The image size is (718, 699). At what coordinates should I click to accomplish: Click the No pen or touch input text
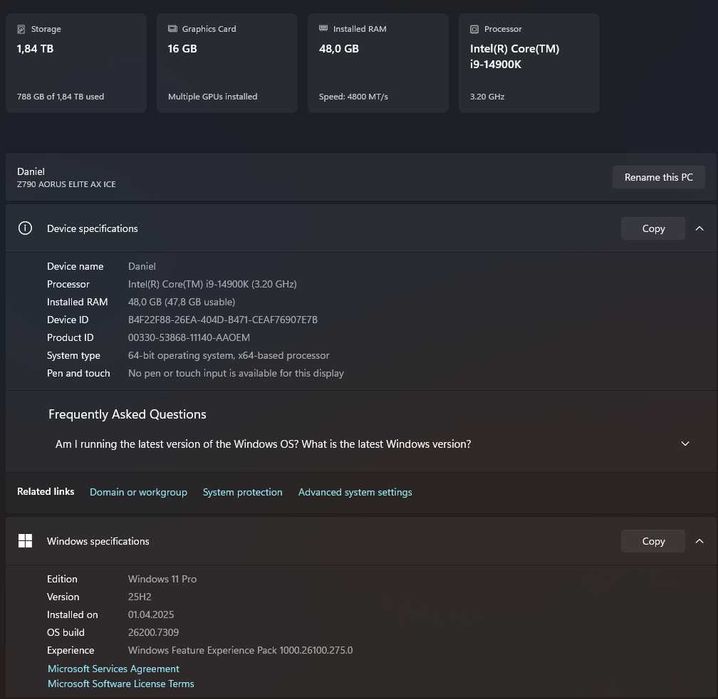point(236,373)
